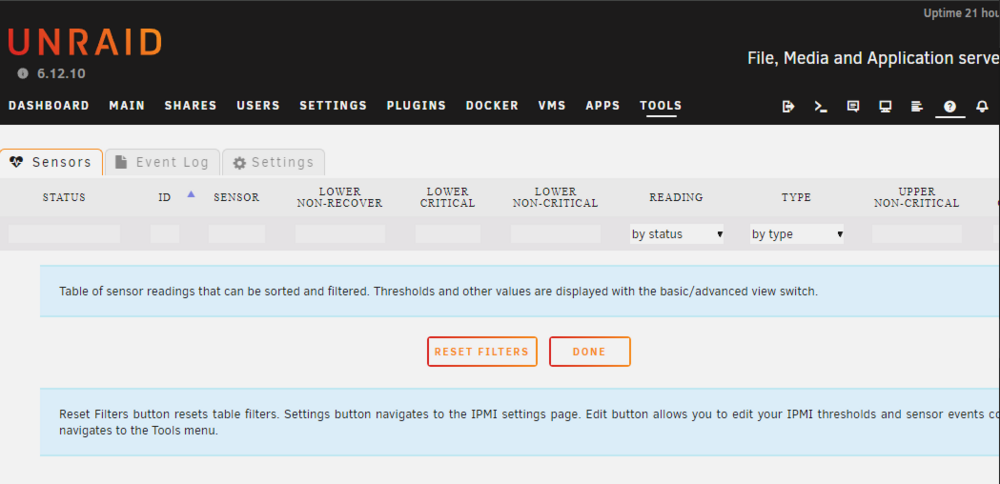
Task: Open the PLUGINS menu
Action: click(x=416, y=106)
